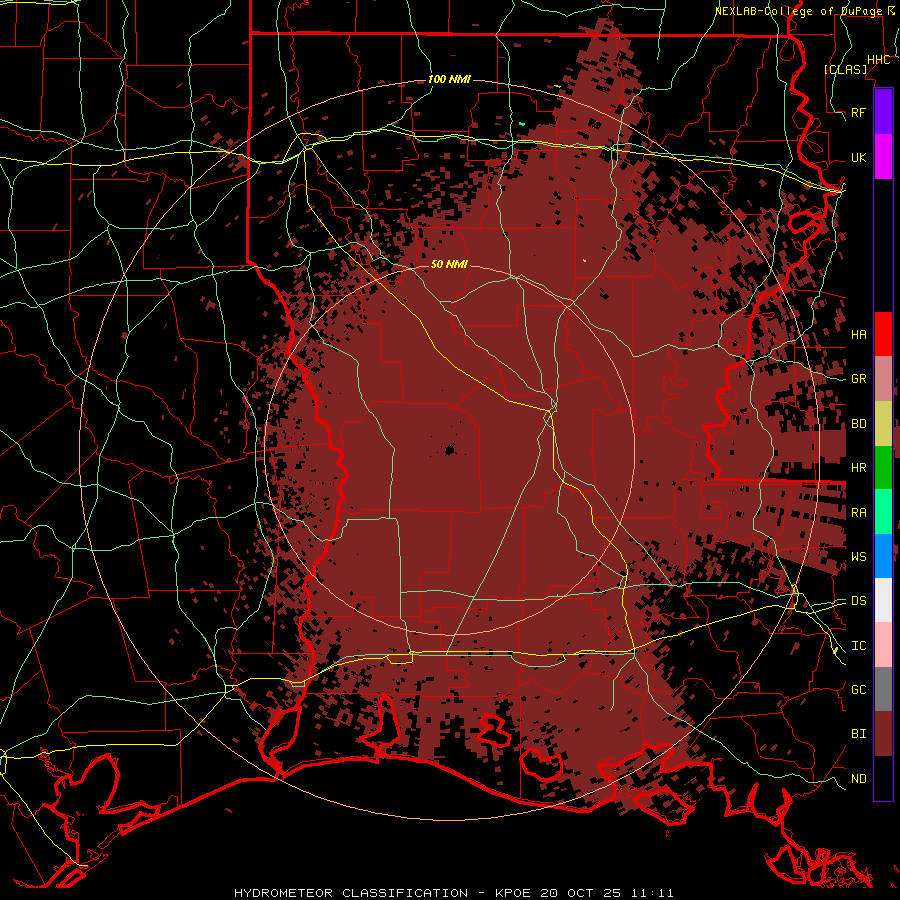900x900 pixels.
Task: Select the IC light pink legend swatch
Action: 883,645
